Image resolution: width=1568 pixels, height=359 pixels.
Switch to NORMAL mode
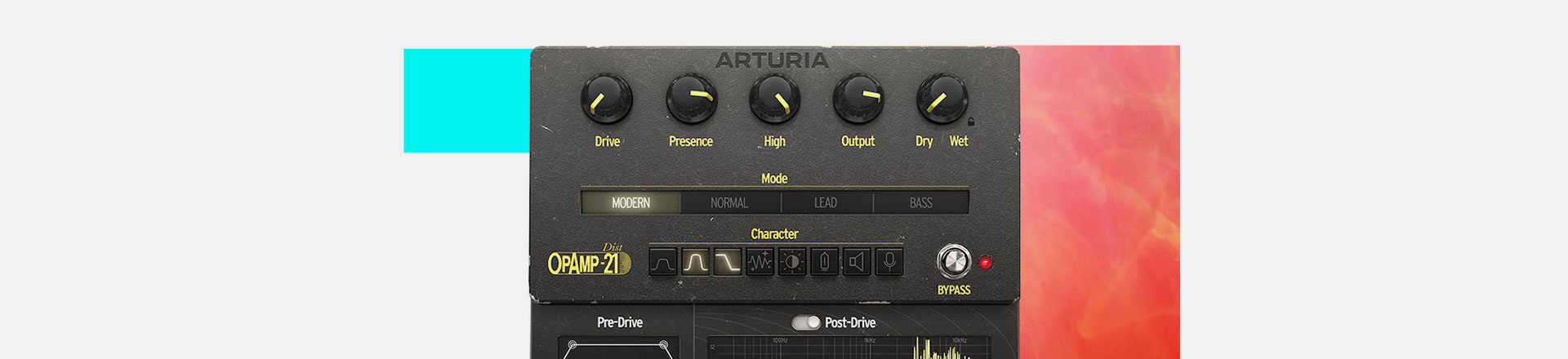pyautogui.click(x=729, y=202)
